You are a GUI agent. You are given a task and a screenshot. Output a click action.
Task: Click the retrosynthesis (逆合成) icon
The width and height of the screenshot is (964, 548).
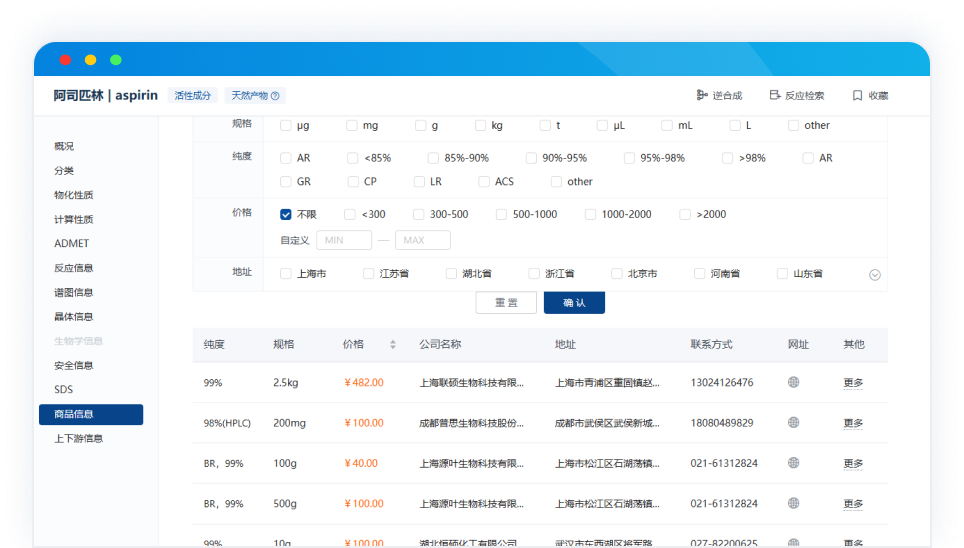[702, 96]
